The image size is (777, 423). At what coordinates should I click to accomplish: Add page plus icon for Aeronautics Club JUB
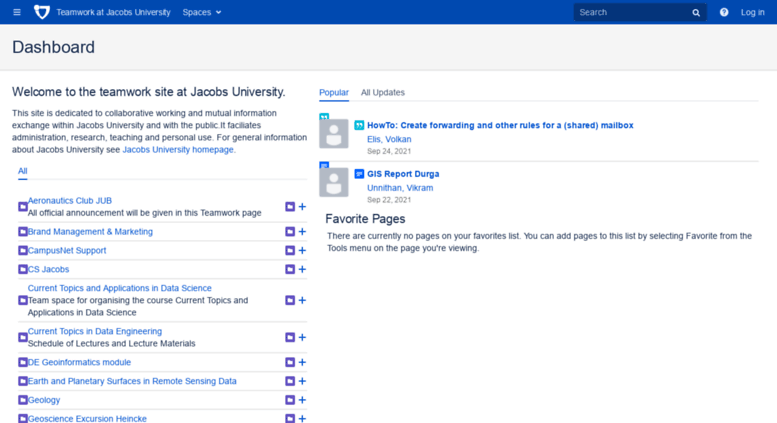[x=302, y=207]
